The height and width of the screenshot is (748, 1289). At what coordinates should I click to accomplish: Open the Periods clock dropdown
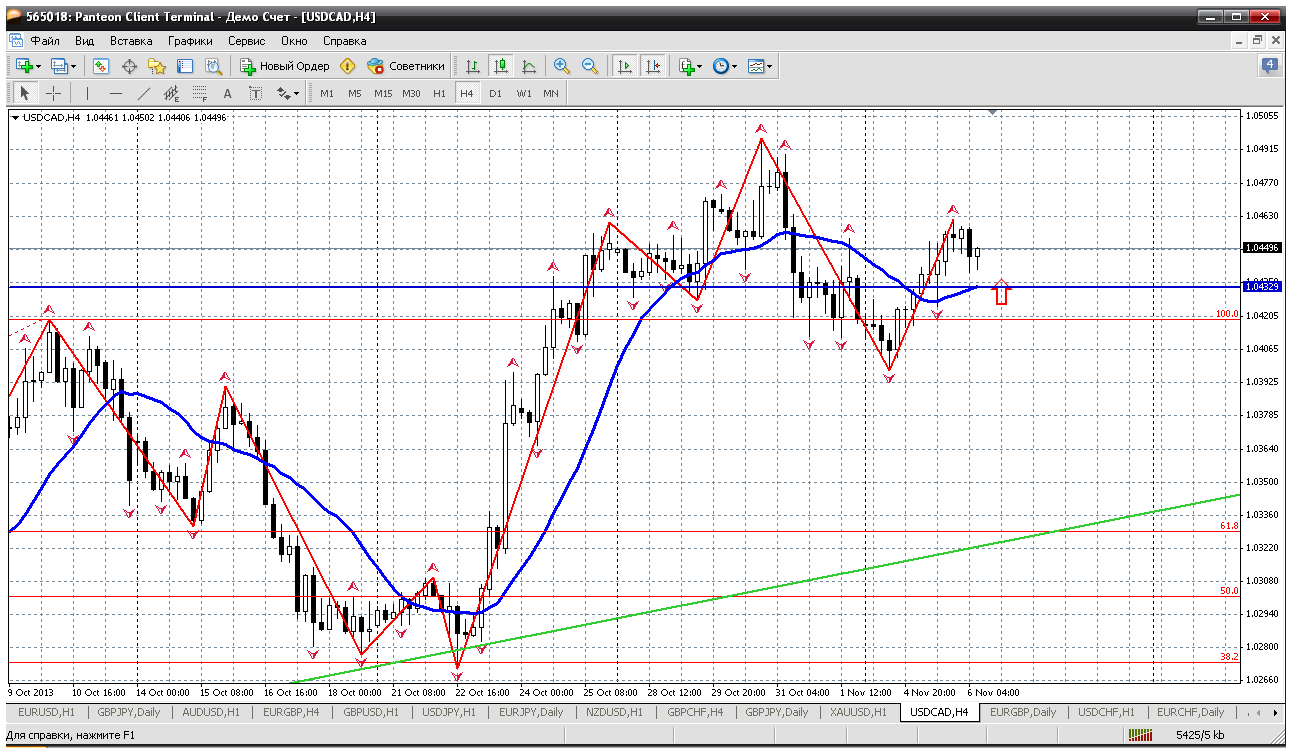(x=725, y=66)
